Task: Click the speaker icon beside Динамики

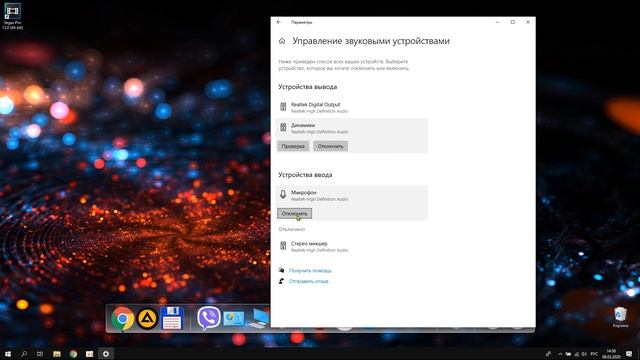Action: coord(283,127)
